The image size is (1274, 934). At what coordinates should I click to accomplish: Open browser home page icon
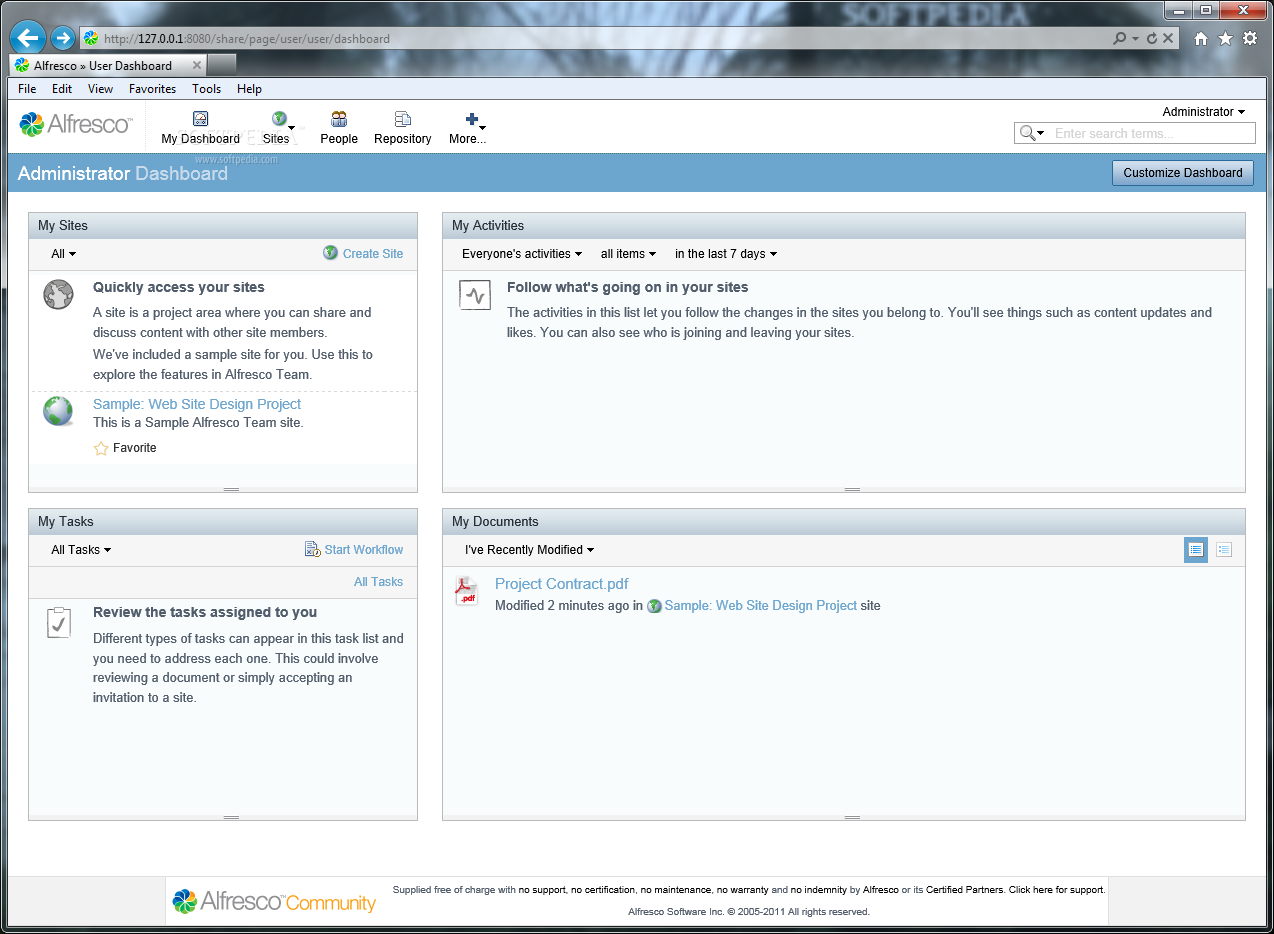[1201, 39]
